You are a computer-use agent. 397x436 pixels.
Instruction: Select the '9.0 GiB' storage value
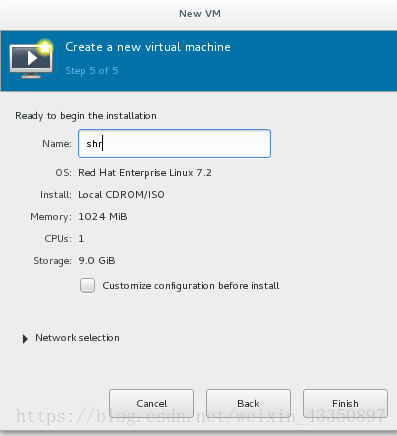tap(97, 261)
